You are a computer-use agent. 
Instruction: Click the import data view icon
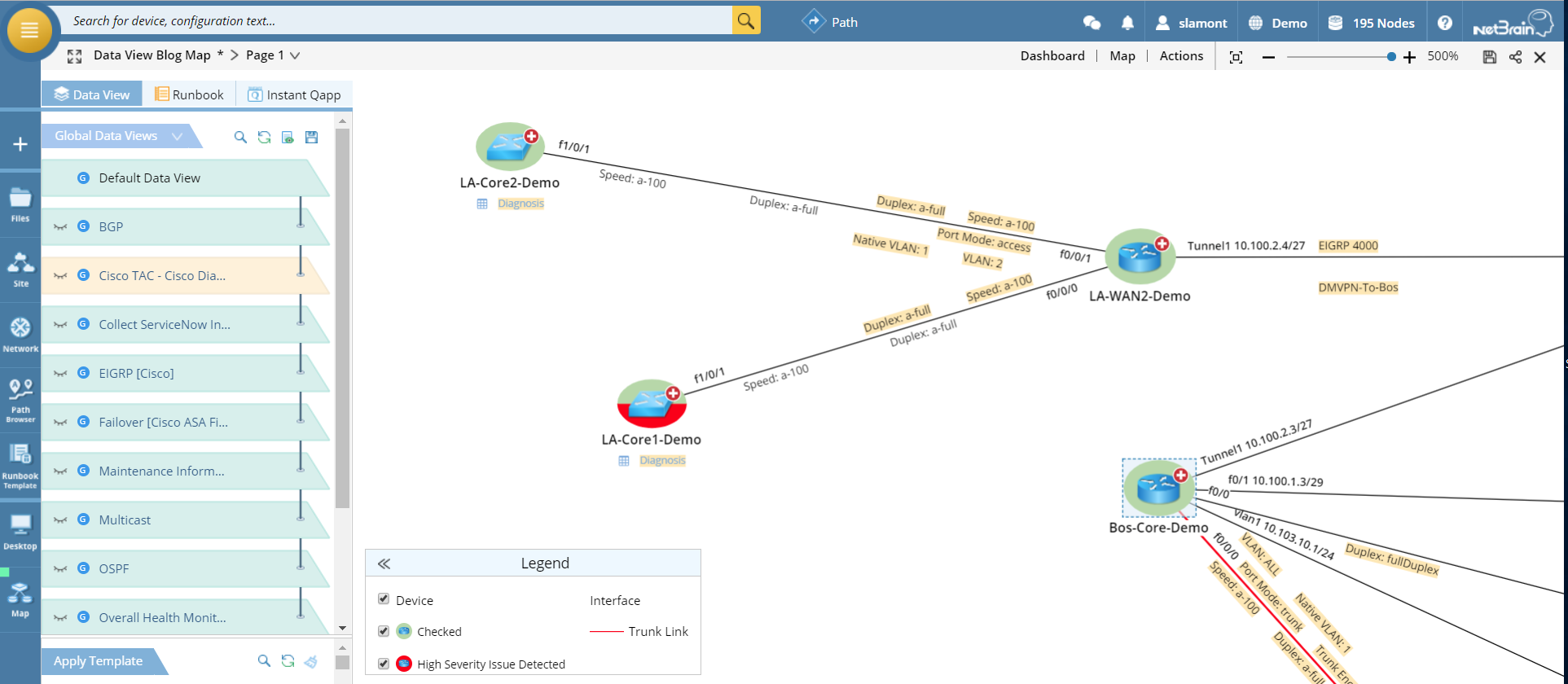[x=288, y=137]
